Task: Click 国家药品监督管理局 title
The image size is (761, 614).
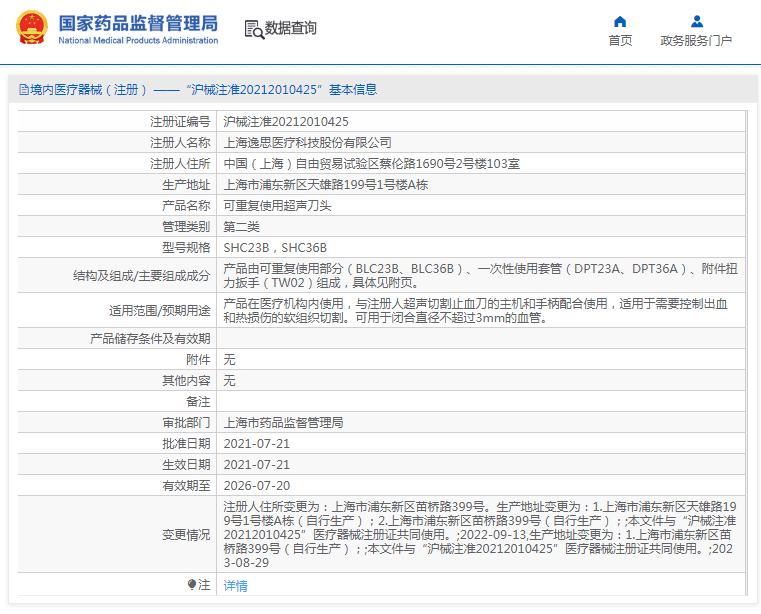Action: tap(138, 23)
